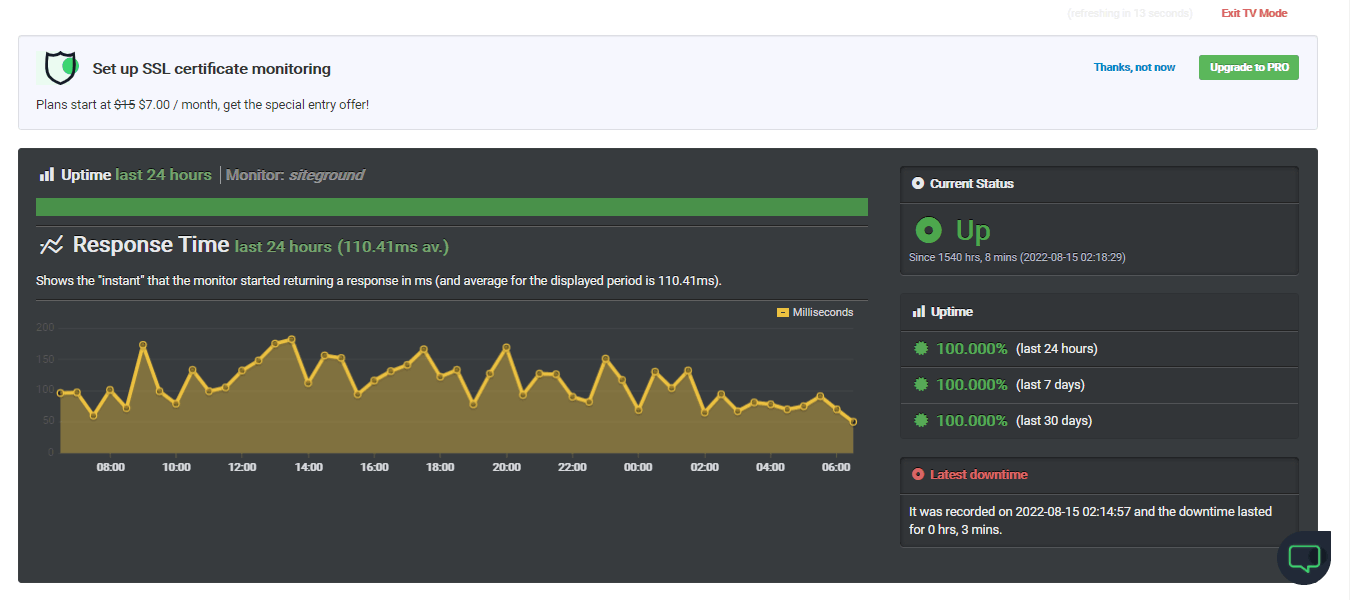1350x600 pixels.
Task: Click the green badge beside last 7 days uptime
Action: [921, 385]
